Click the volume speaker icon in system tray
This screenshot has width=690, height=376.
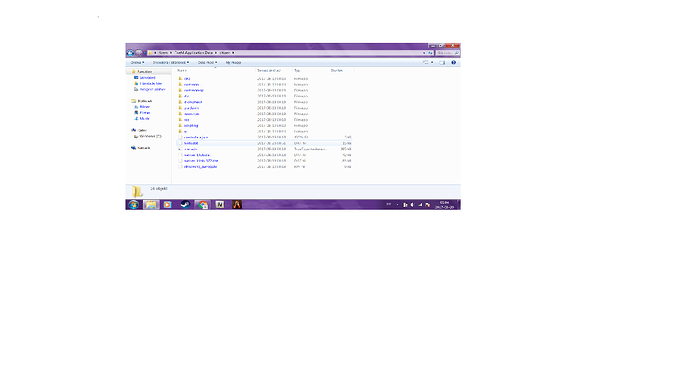(x=412, y=205)
